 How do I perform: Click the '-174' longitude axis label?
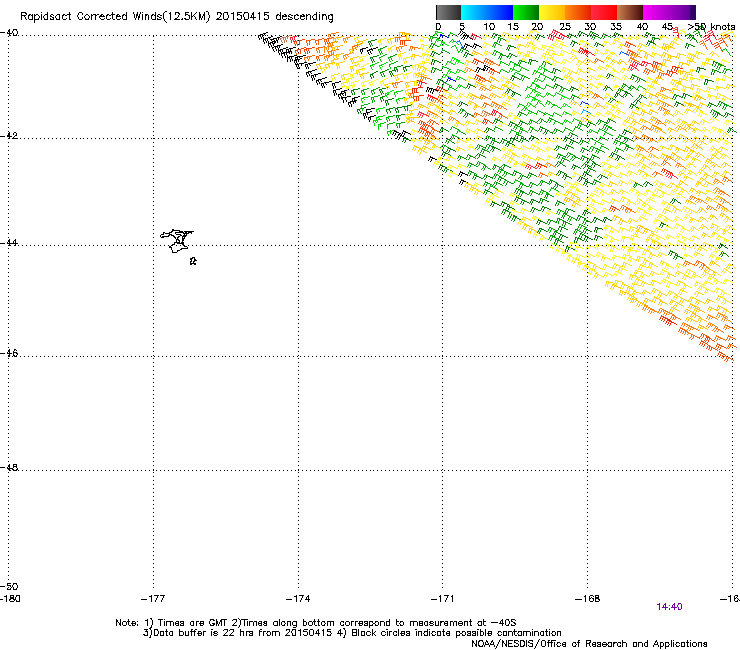[x=298, y=599]
